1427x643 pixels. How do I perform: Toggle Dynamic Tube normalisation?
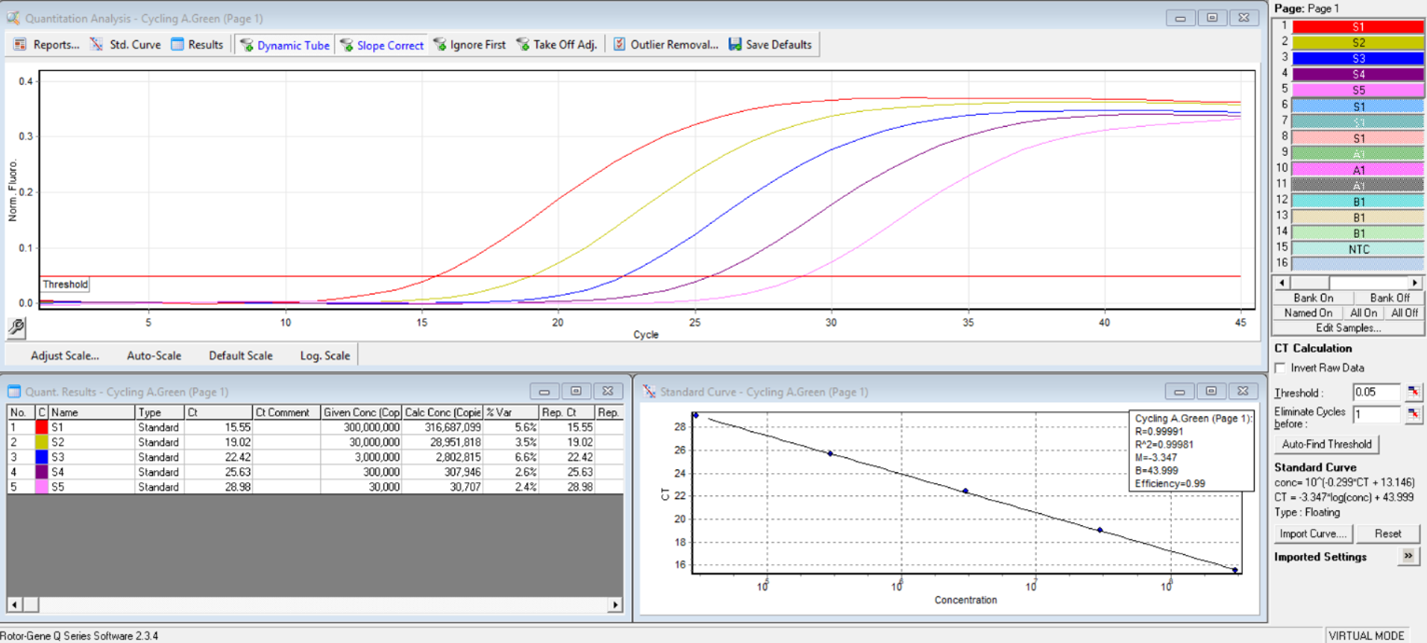[x=284, y=45]
